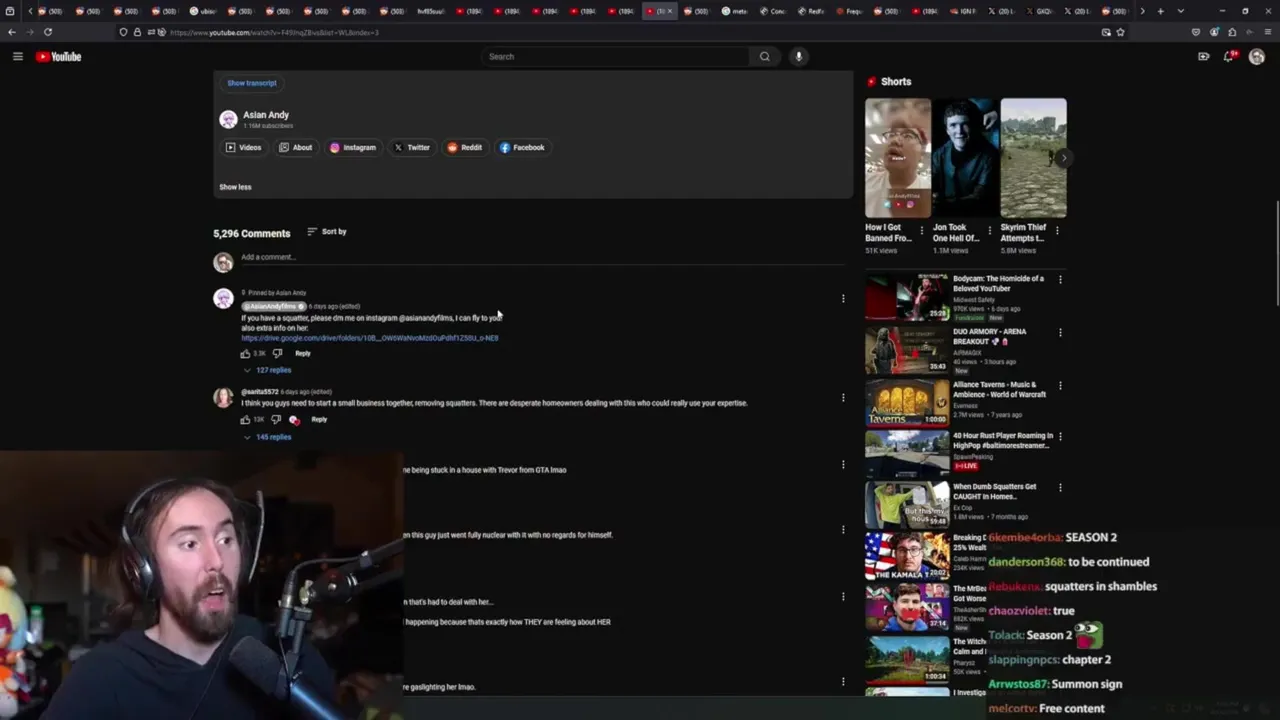Image resolution: width=1280 pixels, height=720 pixels.
Task: Click the Add a comment field
Action: coord(542,258)
